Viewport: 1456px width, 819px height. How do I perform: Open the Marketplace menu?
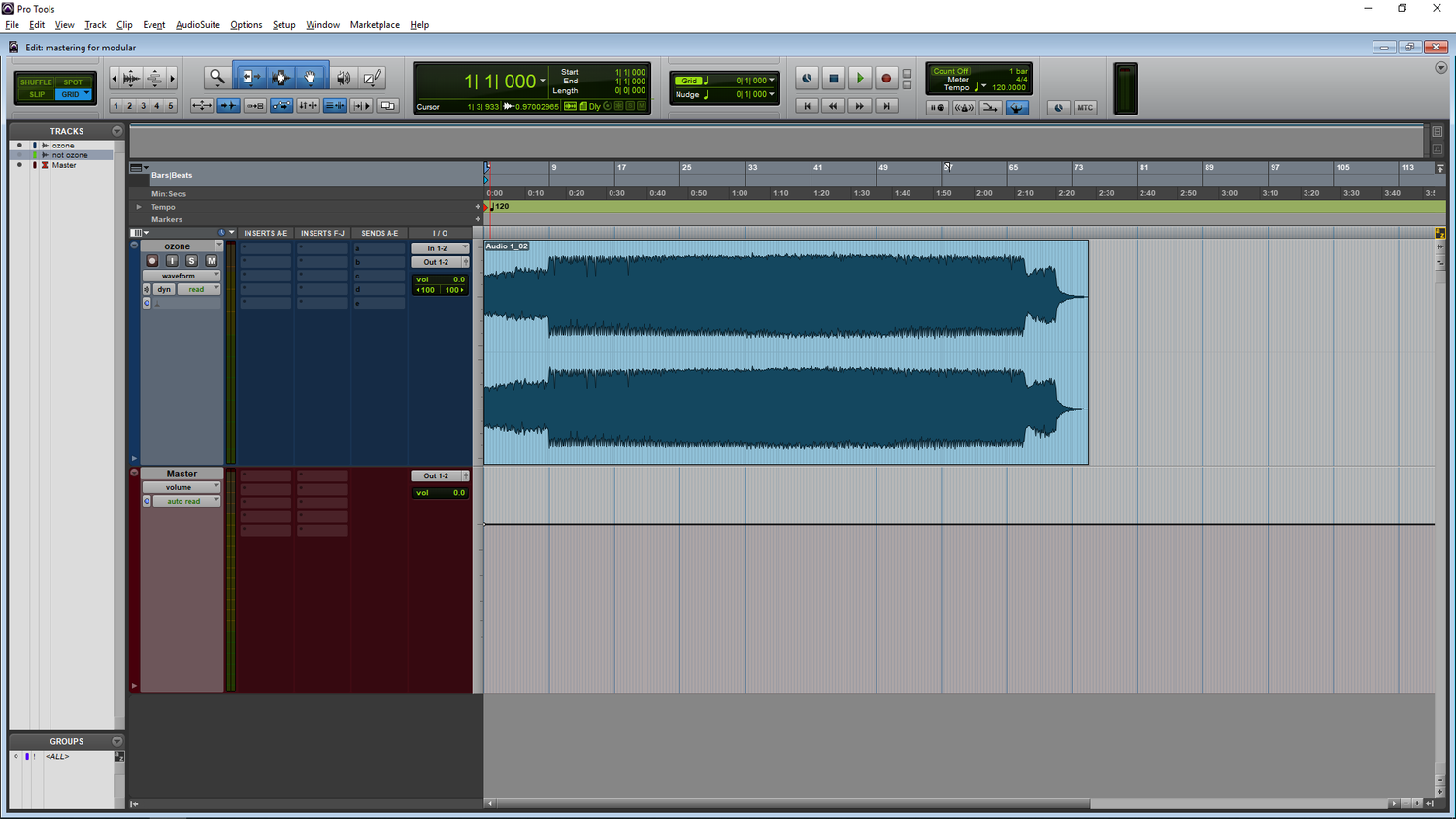(375, 25)
